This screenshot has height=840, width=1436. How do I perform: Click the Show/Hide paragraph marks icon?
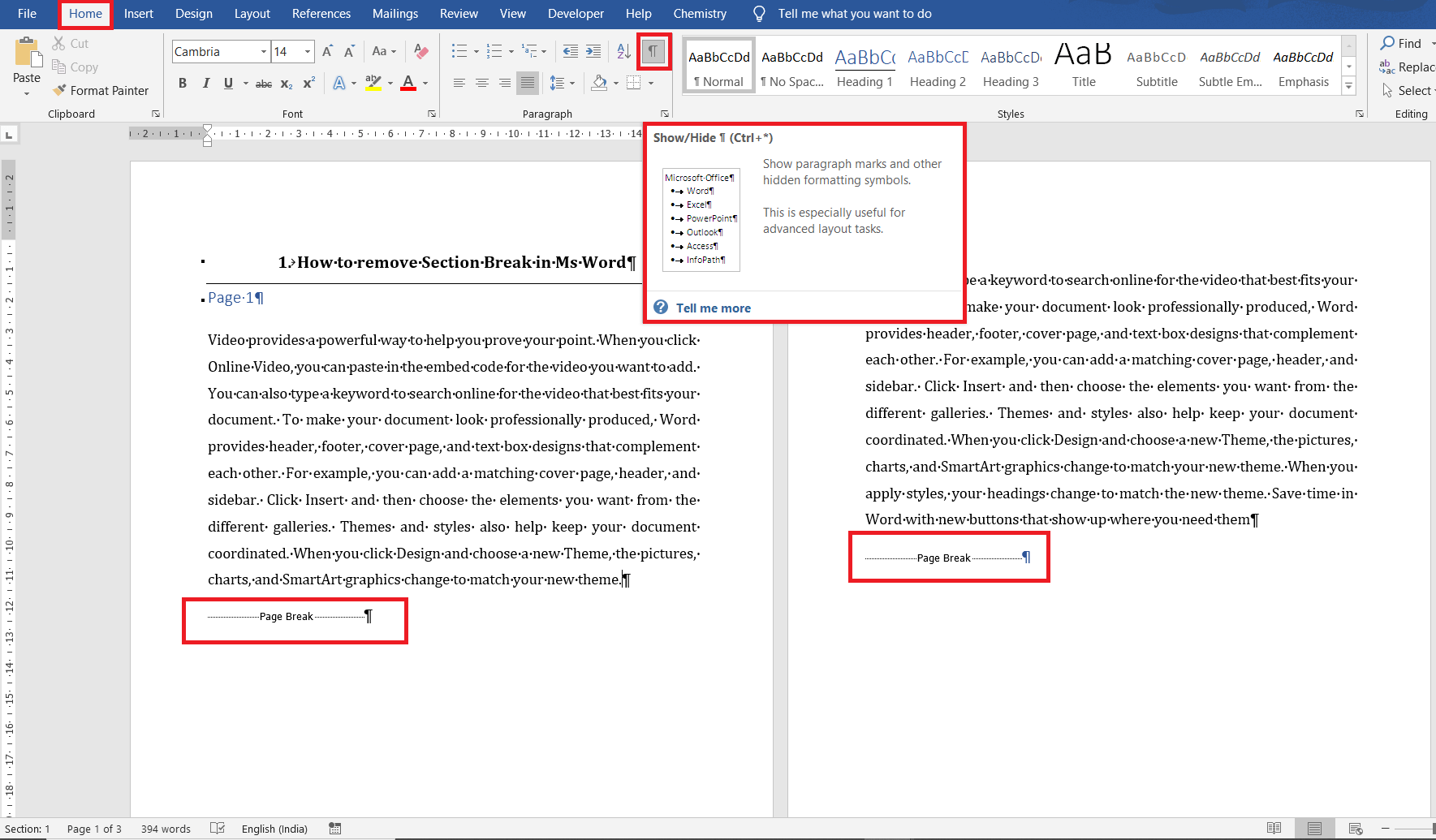pyautogui.click(x=653, y=50)
